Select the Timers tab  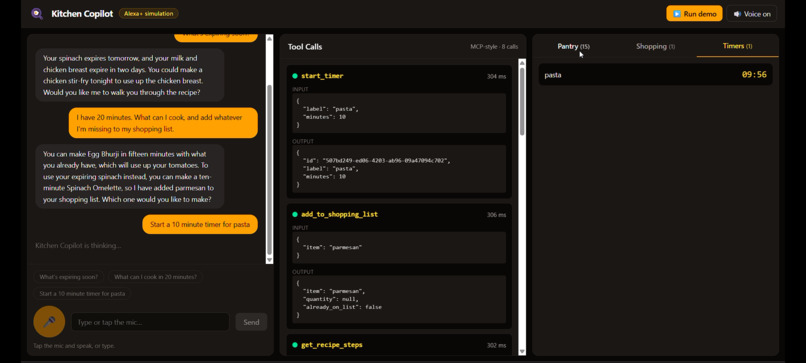[737, 46]
